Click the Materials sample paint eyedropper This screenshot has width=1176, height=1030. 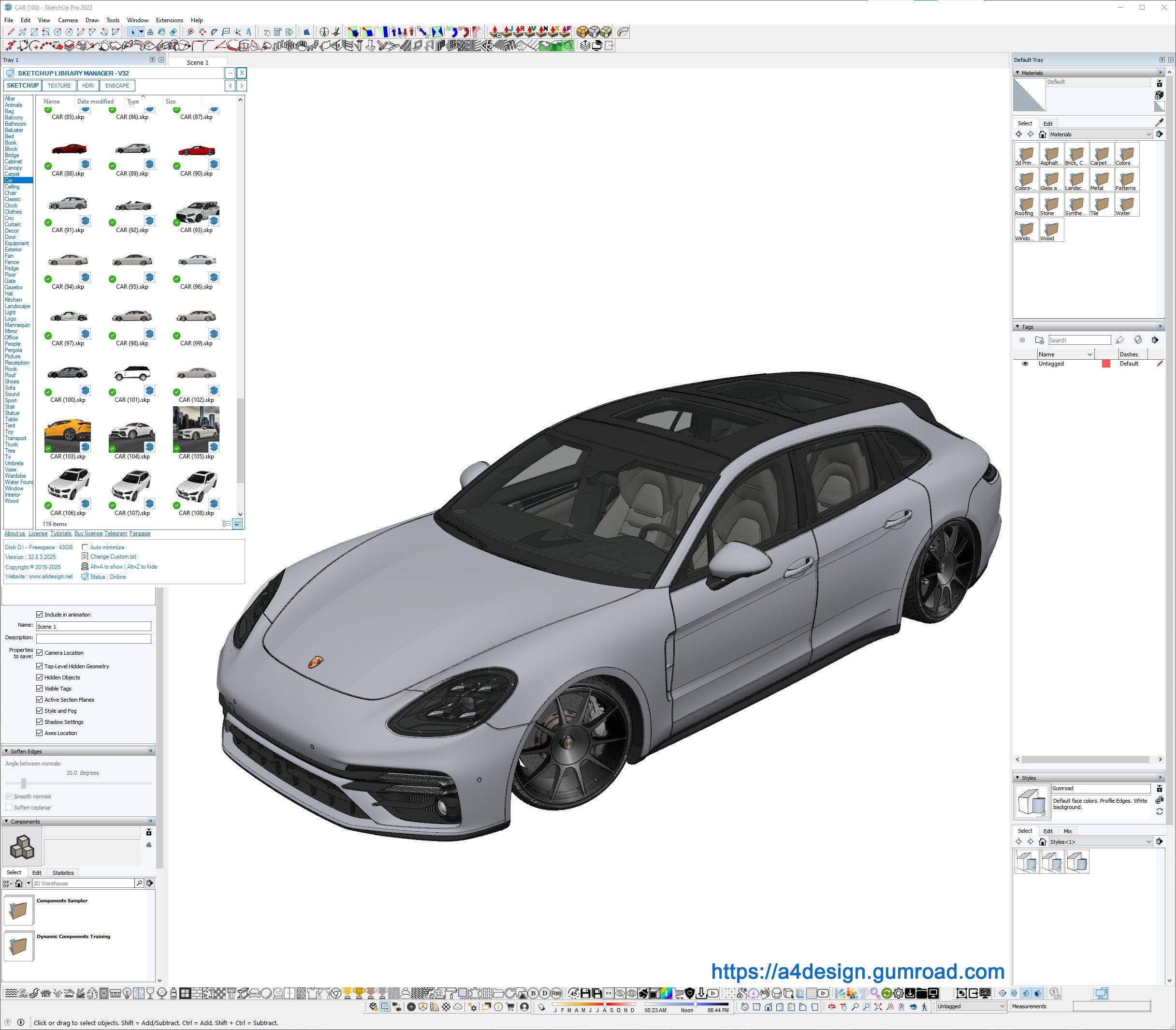click(1159, 122)
